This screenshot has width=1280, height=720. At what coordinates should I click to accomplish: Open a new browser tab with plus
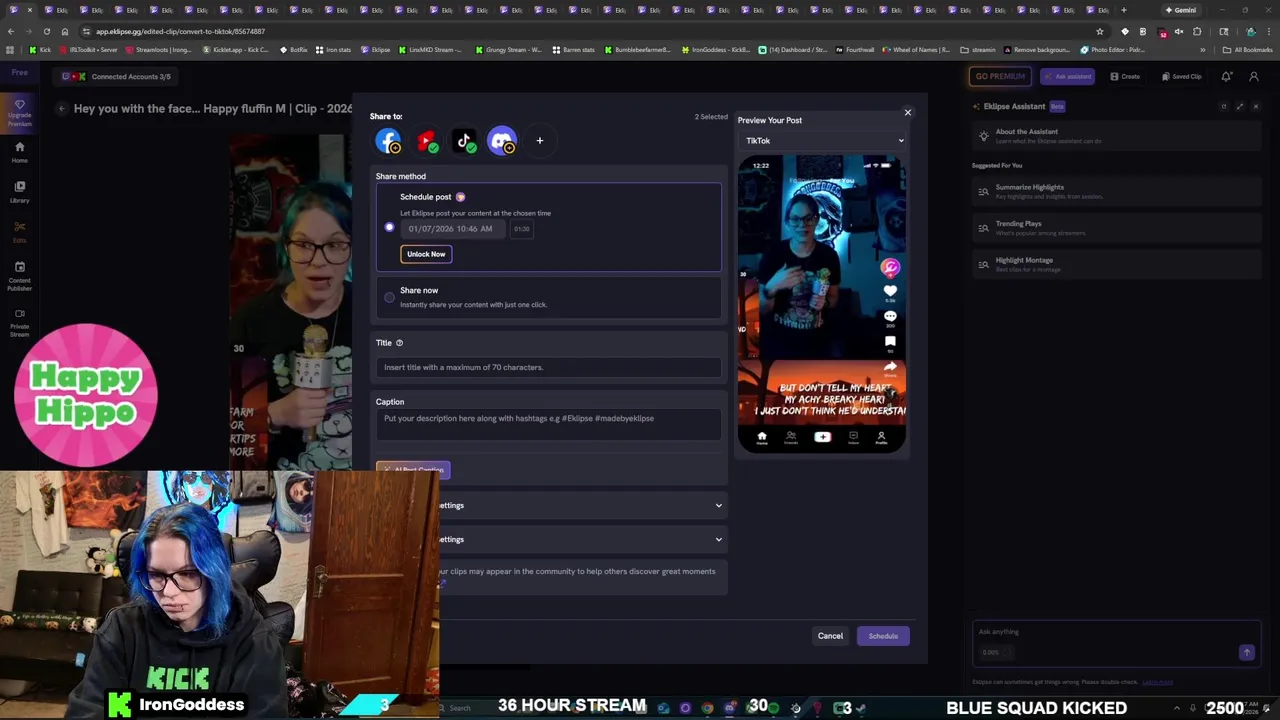pyautogui.click(x=1124, y=10)
